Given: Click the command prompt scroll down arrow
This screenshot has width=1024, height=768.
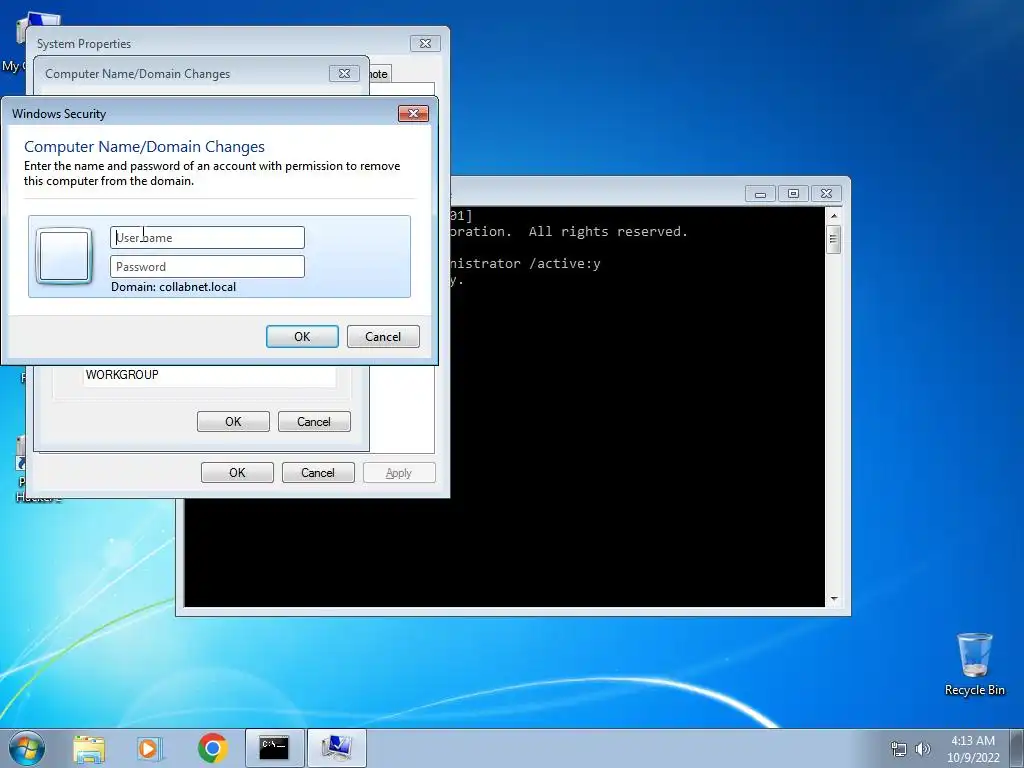Looking at the screenshot, I should tap(833, 599).
